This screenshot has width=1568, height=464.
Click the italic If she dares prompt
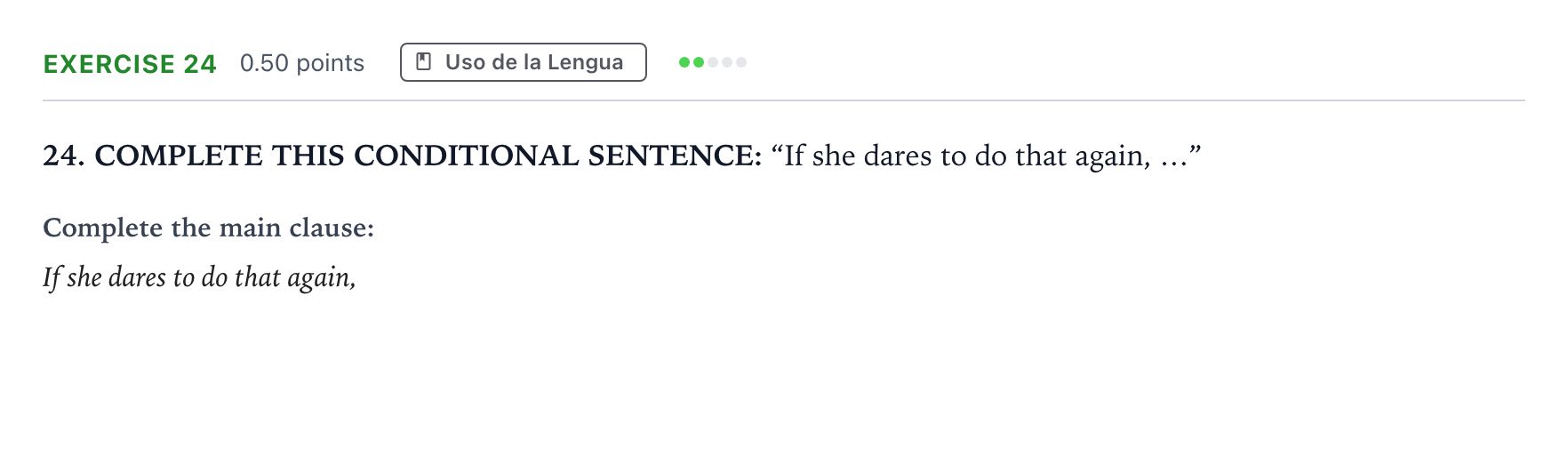point(199,277)
